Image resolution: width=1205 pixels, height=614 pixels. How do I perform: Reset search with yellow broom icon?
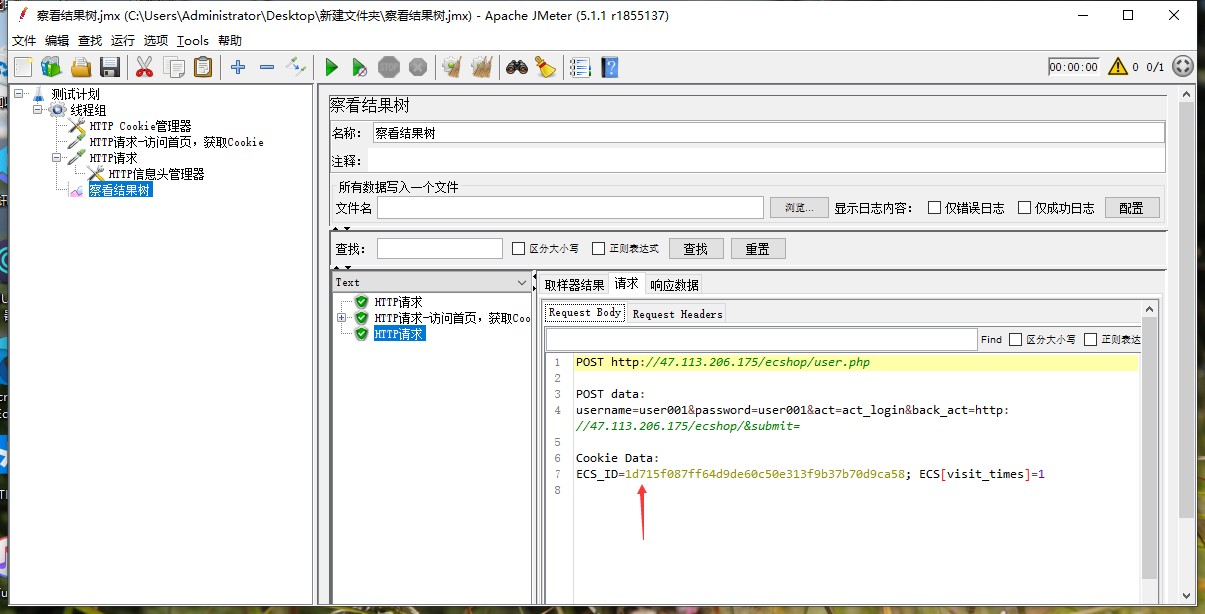[545, 67]
